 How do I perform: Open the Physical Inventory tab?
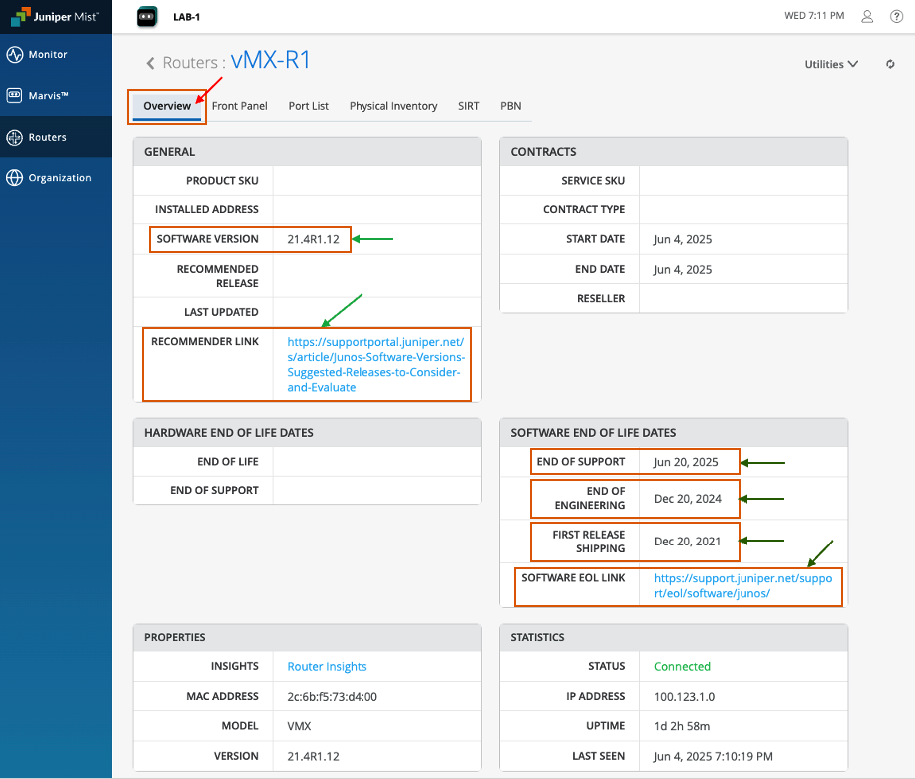393,106
